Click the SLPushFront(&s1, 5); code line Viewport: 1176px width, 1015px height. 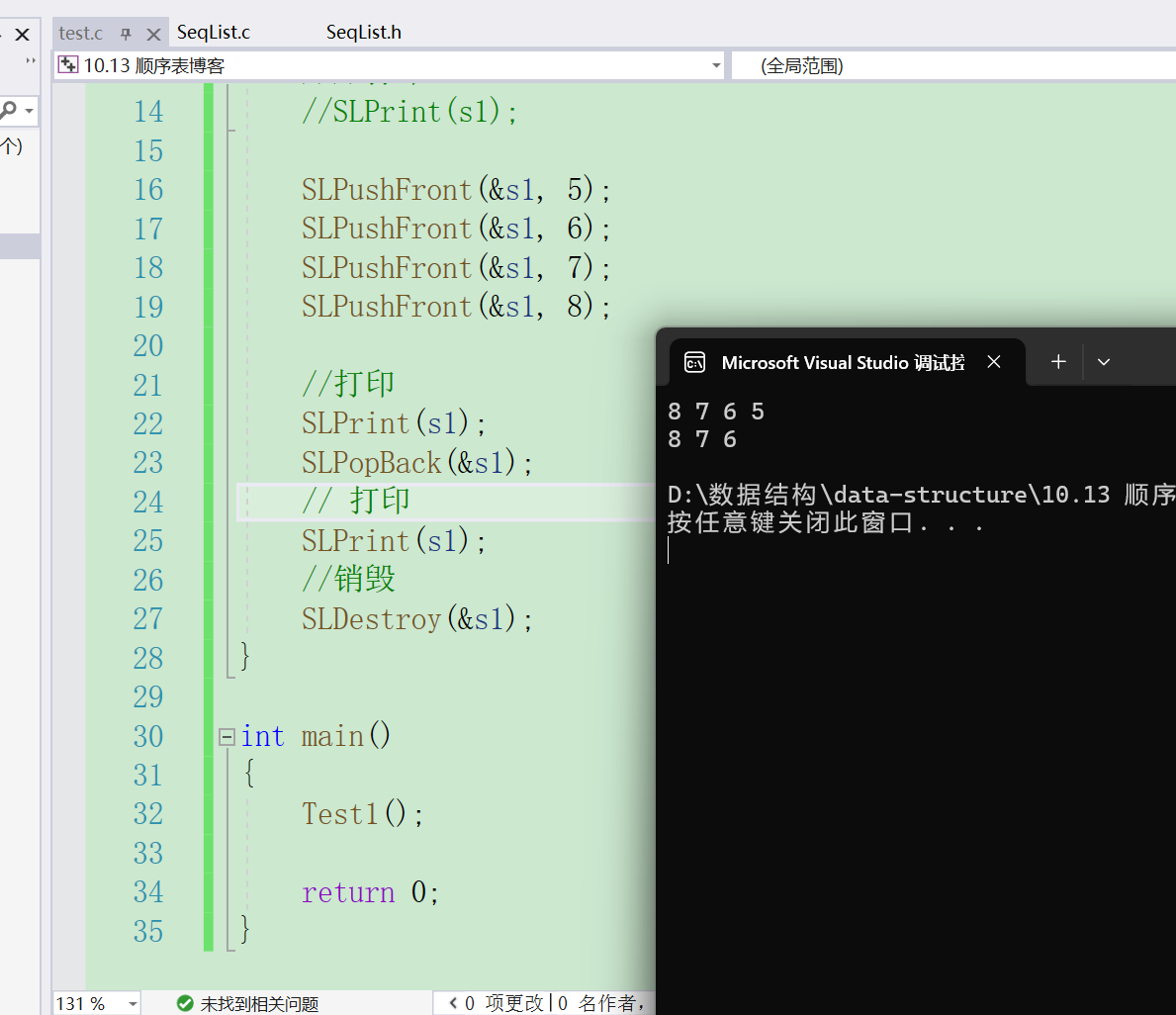coord(455,190)
